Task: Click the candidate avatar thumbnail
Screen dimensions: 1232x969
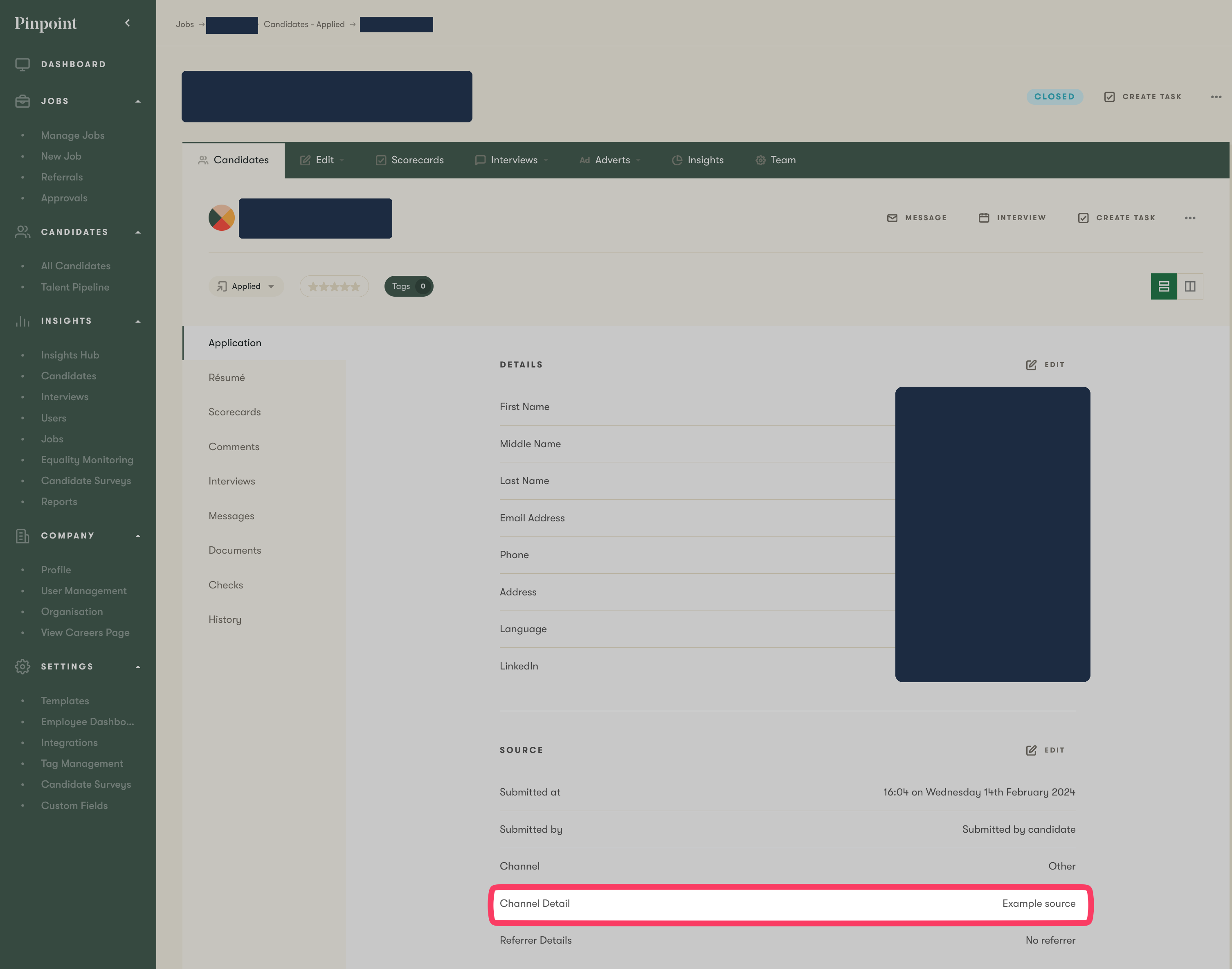Action: [221, 218]
